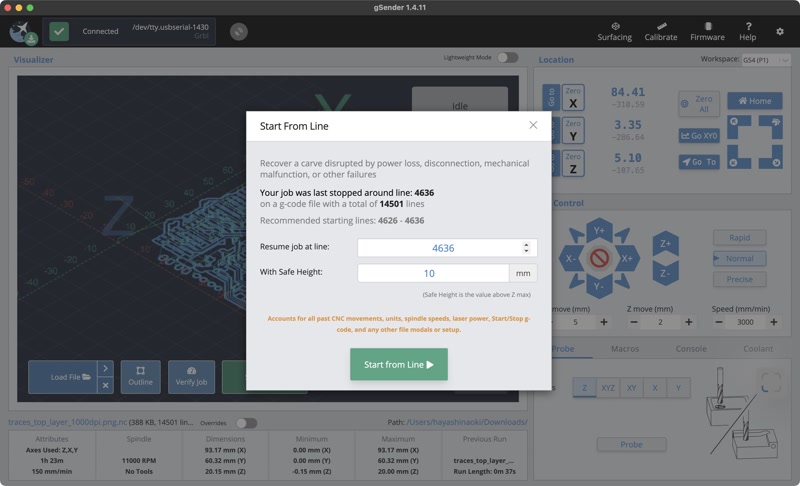Select Y probe axis option

coord(678,388)
